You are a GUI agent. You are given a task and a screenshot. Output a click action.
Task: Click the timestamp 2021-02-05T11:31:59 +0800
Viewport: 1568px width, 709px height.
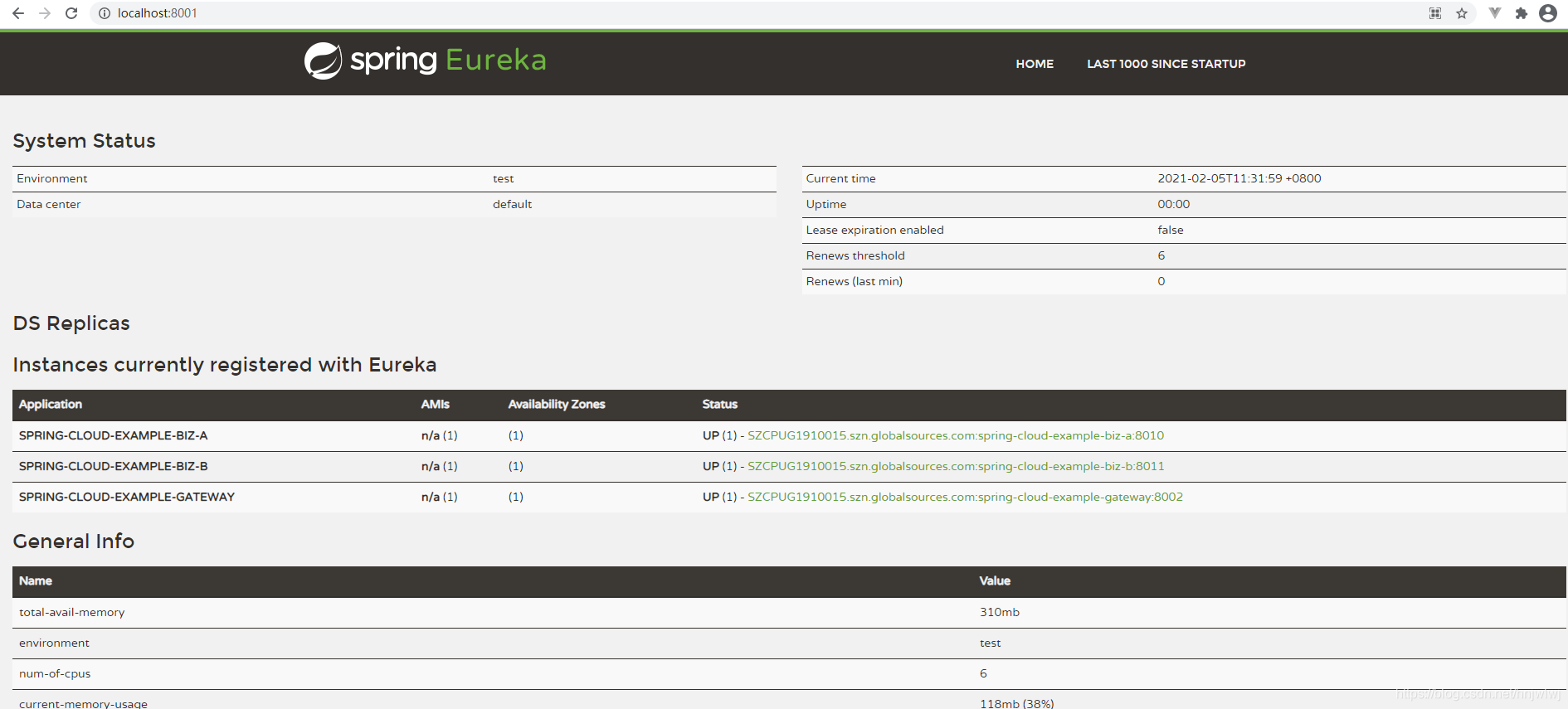click(x=1239, y=178)
